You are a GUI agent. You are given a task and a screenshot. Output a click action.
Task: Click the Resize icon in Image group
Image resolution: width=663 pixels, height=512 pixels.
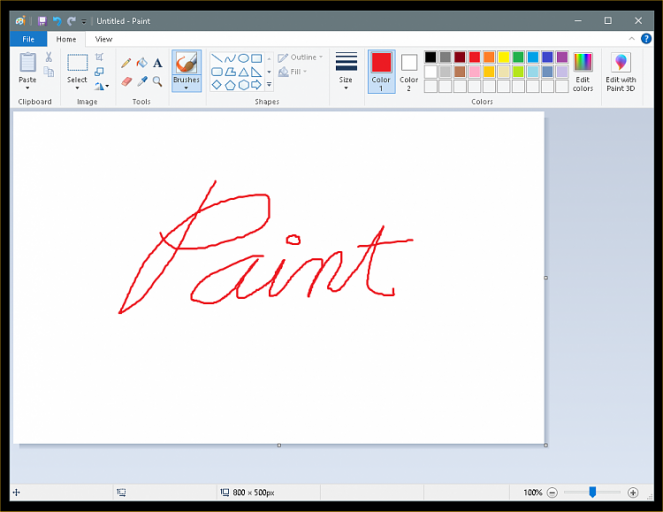(x=99, y=71)
